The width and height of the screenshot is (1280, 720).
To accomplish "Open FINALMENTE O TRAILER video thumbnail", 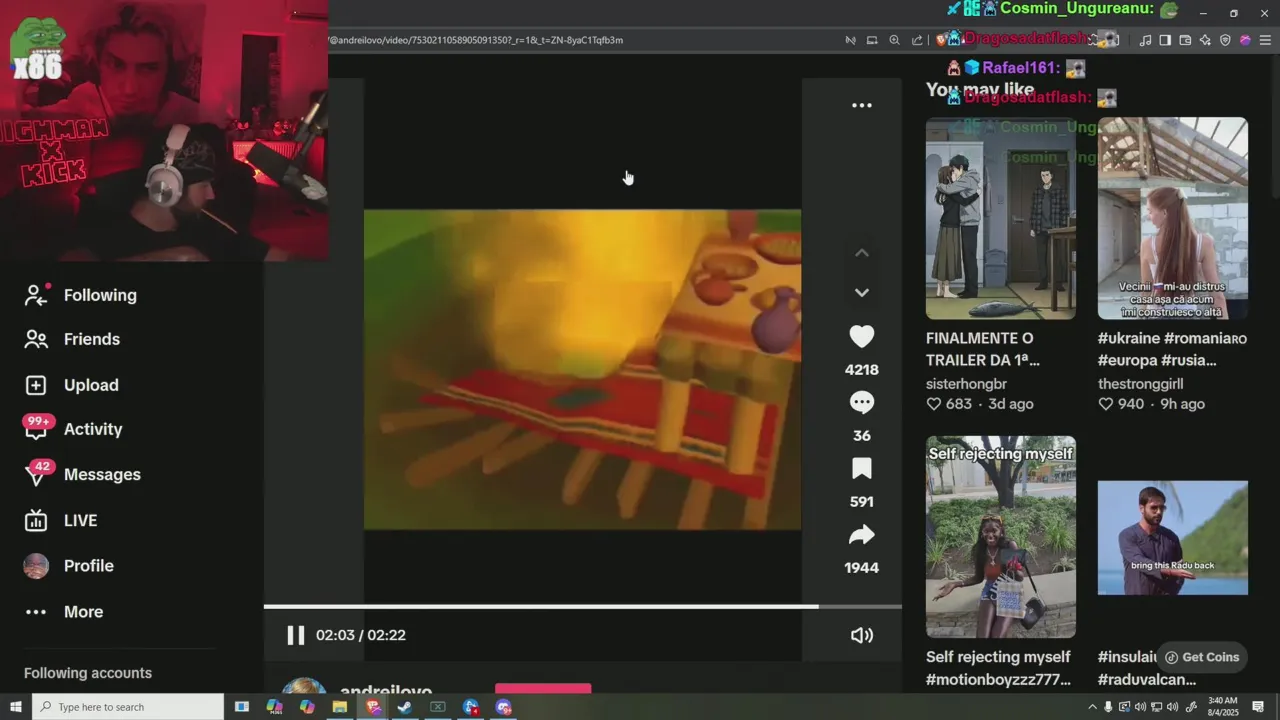I will 1000,219.
